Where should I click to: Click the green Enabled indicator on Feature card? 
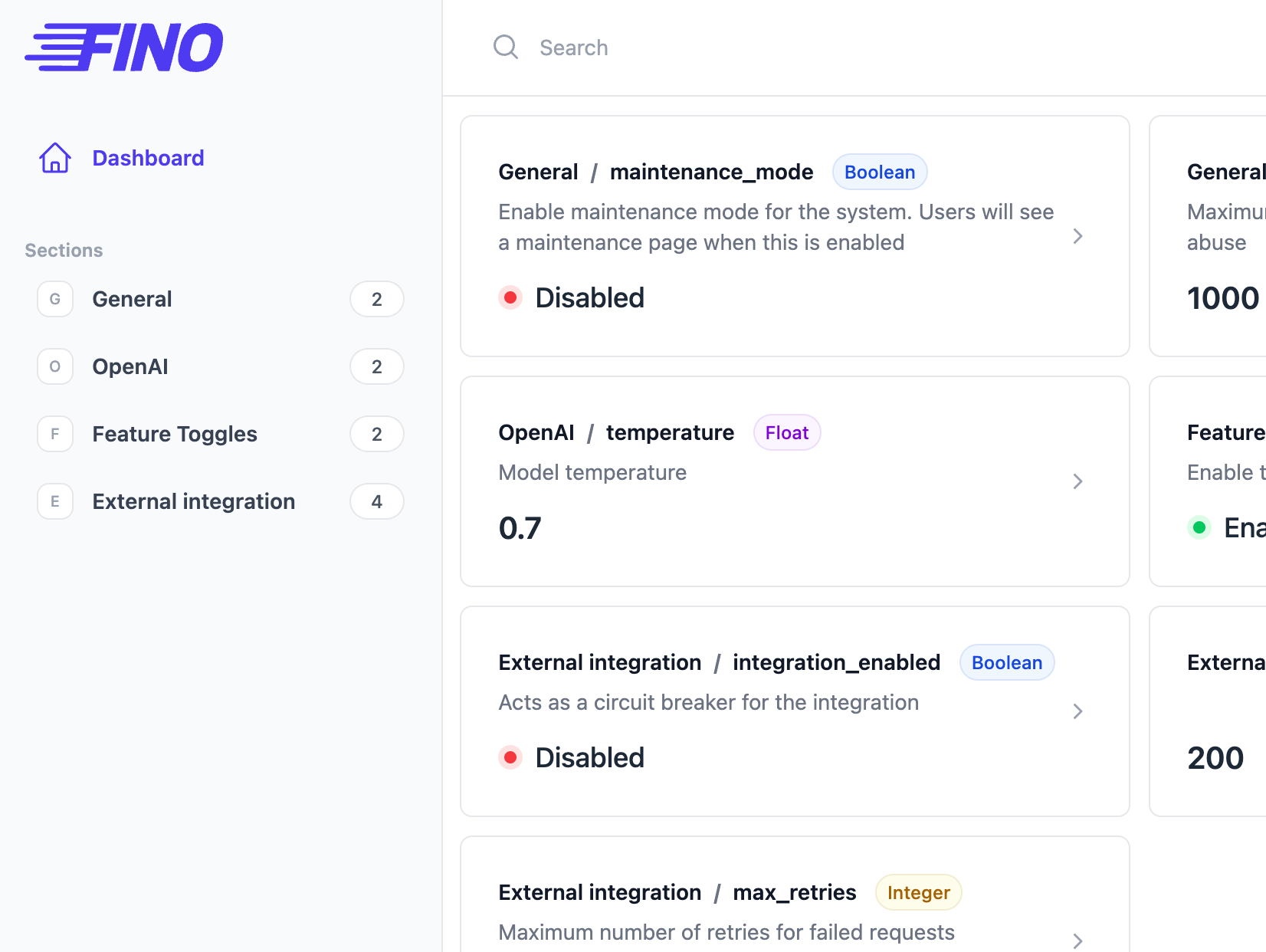pos(1201,527)
